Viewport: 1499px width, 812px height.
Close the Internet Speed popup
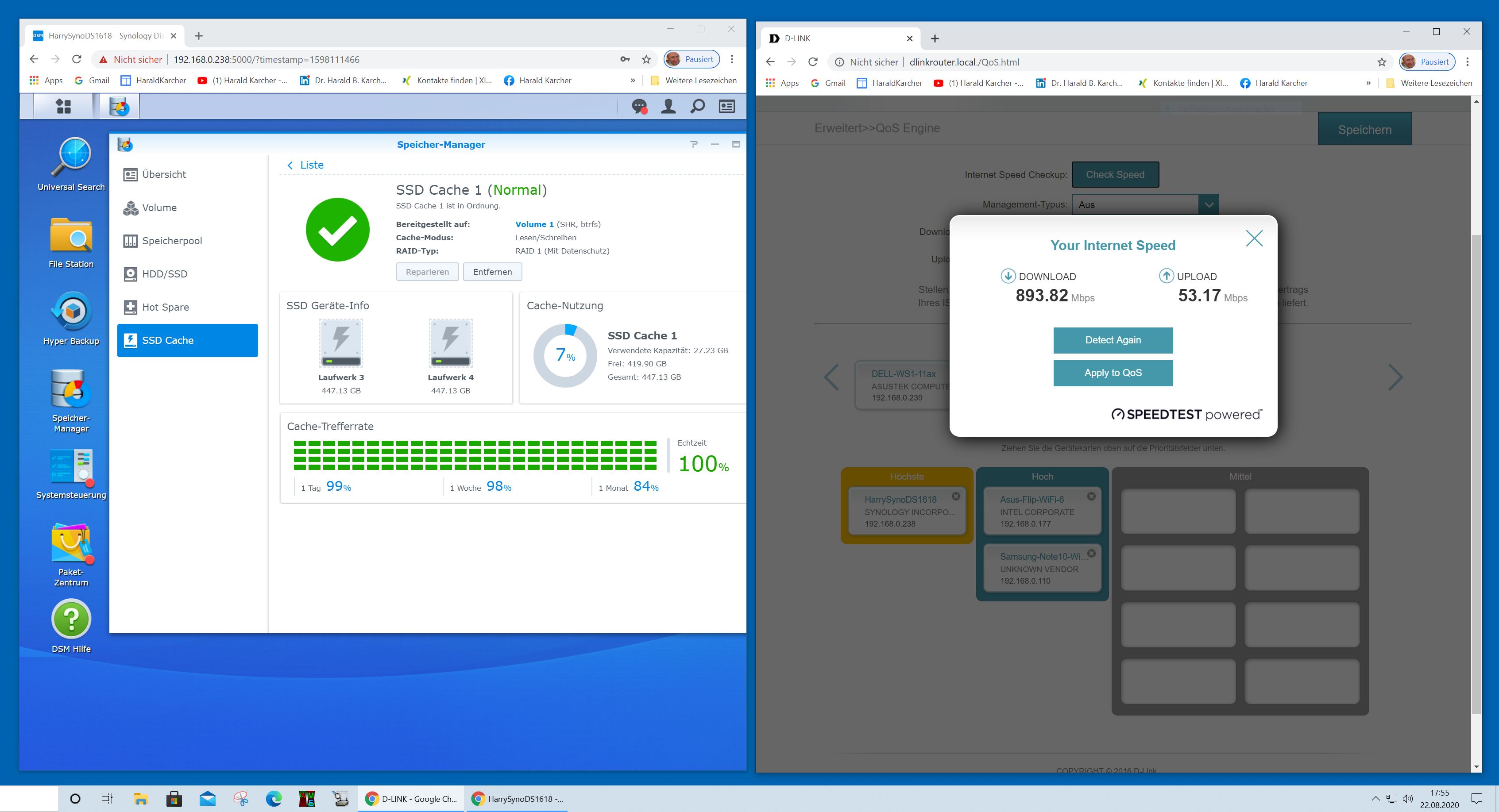point(1254,238)
